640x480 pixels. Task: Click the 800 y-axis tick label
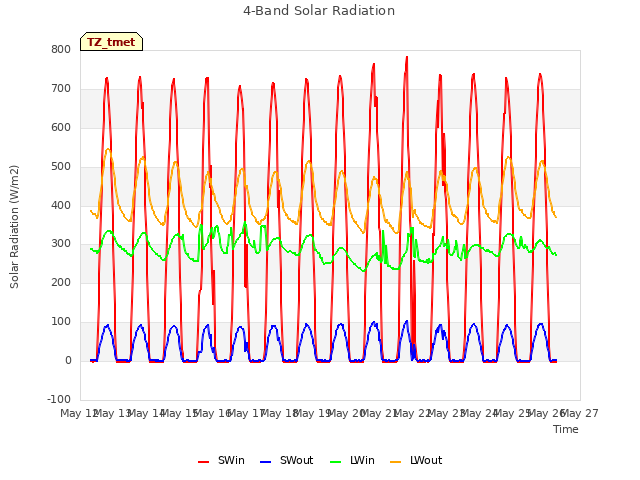(x=61, y=49)
